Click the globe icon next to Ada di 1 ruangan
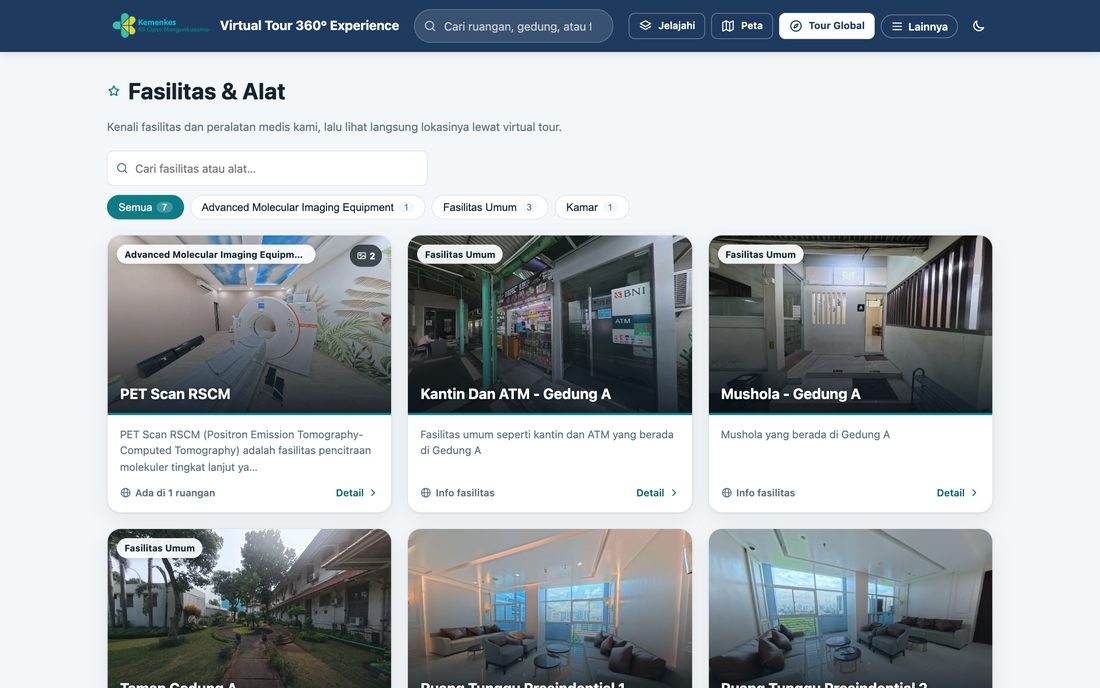Viewport: 1100px width, 688px height. click(126, 493)
